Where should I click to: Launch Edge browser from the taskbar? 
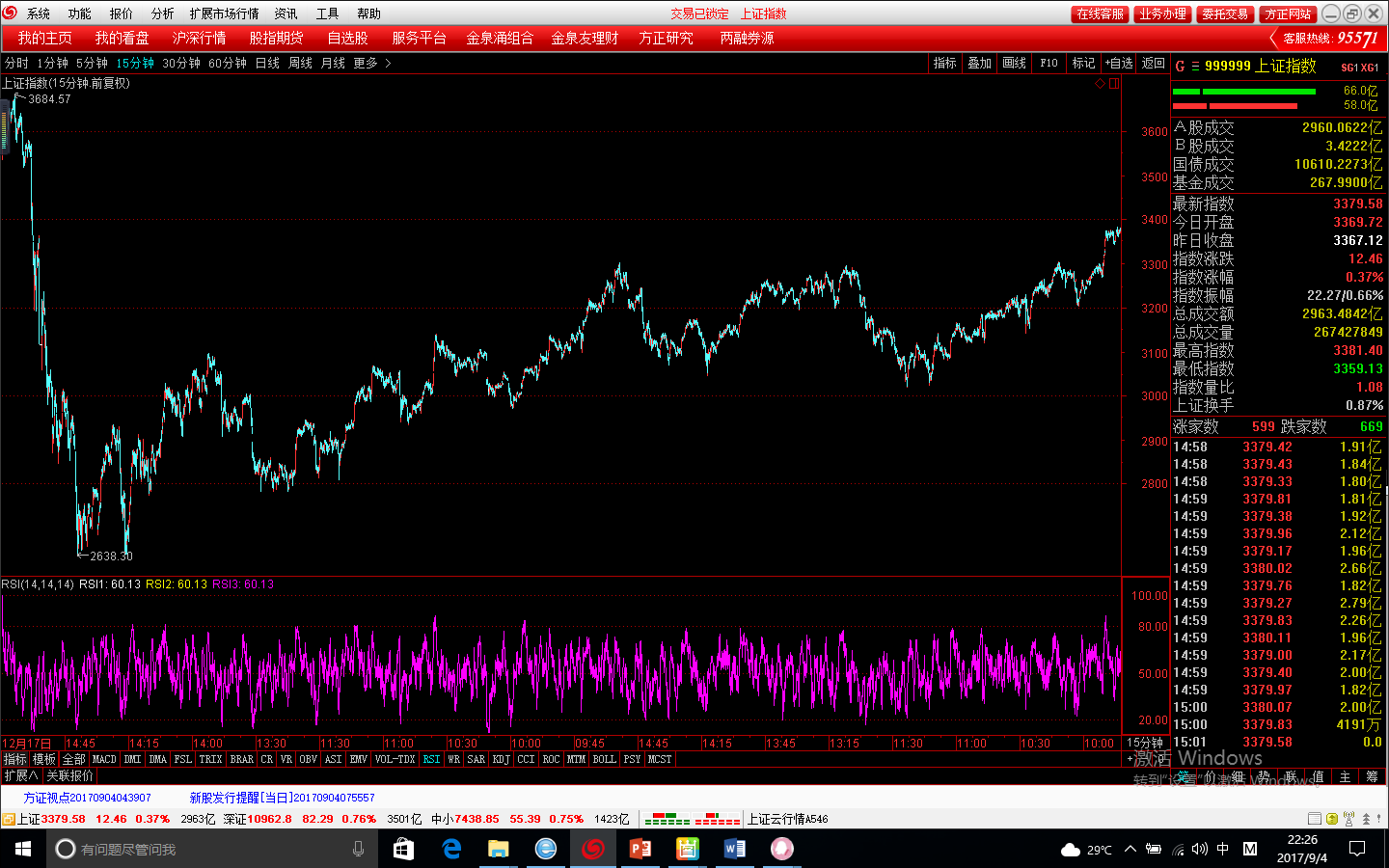[450, 849]
